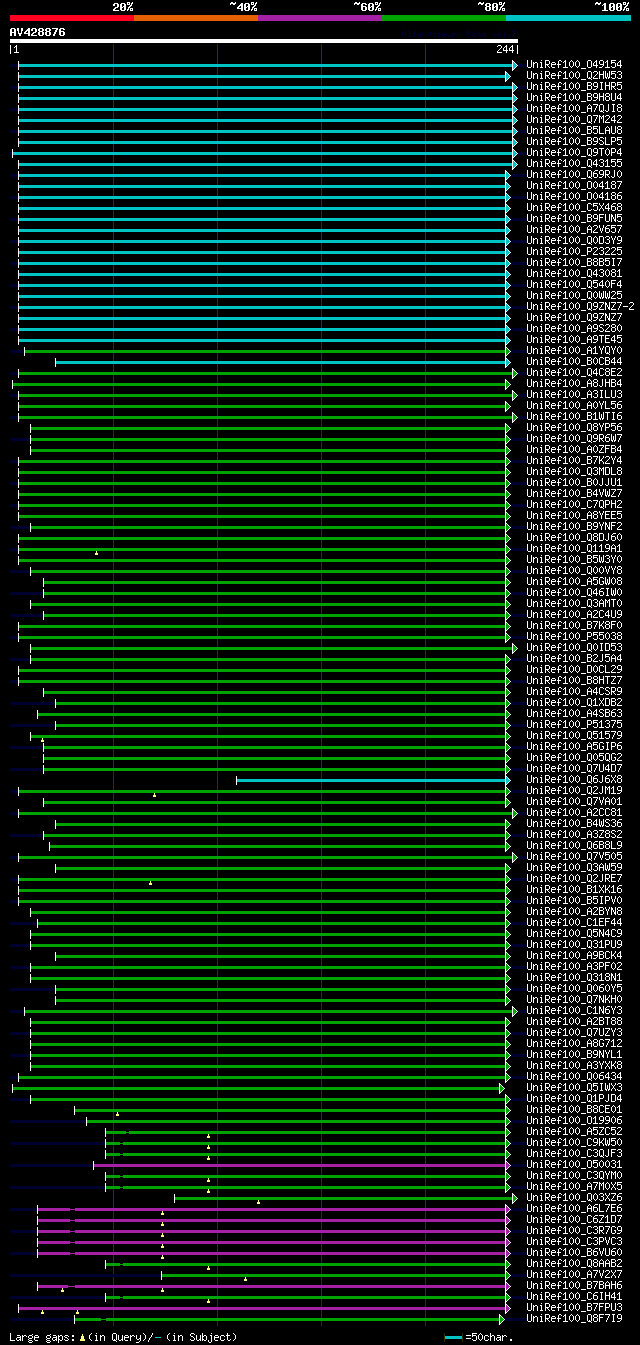The width and height of the screenshot is (640, 1345).
Task: Select the UniRef100_P51375 label
Action: (574, 725)
